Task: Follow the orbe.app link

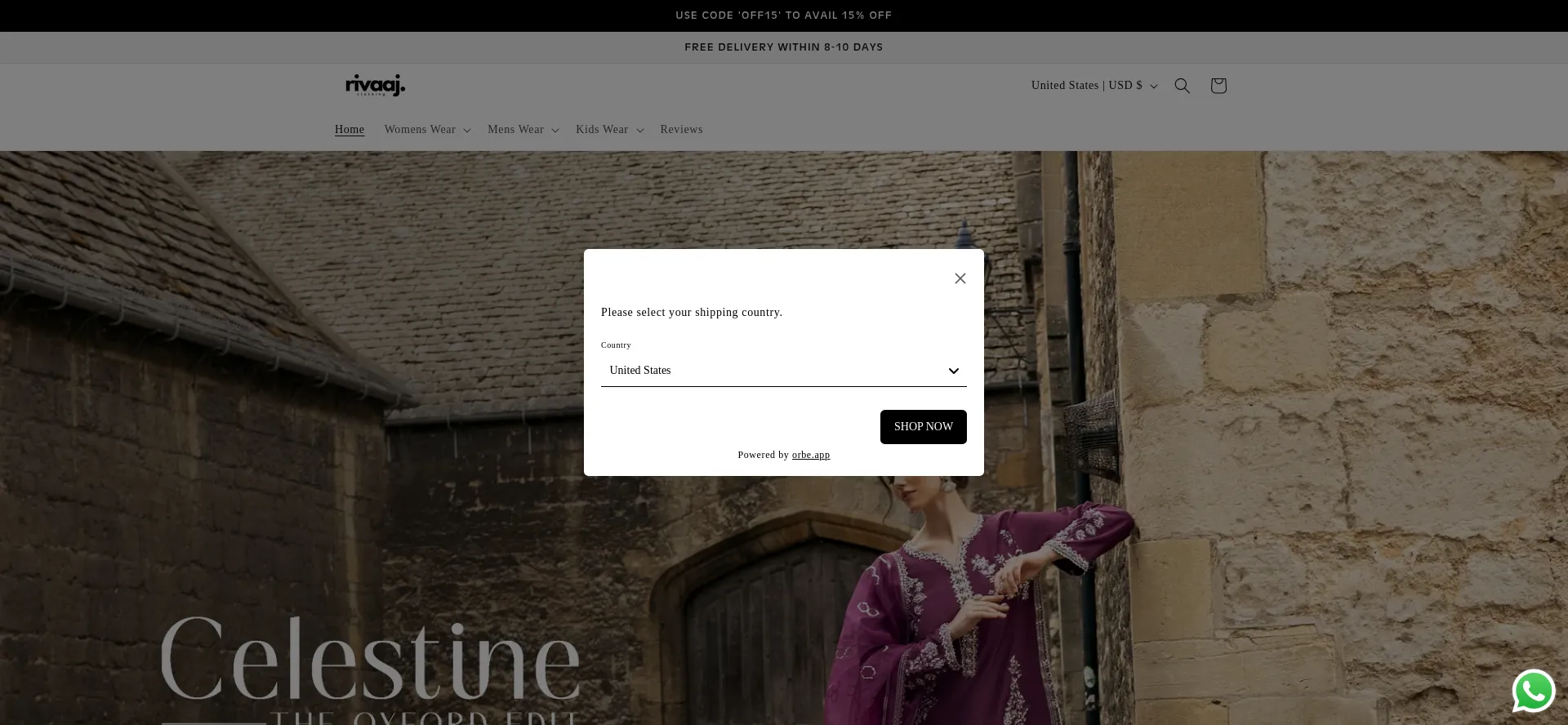Action: point(811,455)
